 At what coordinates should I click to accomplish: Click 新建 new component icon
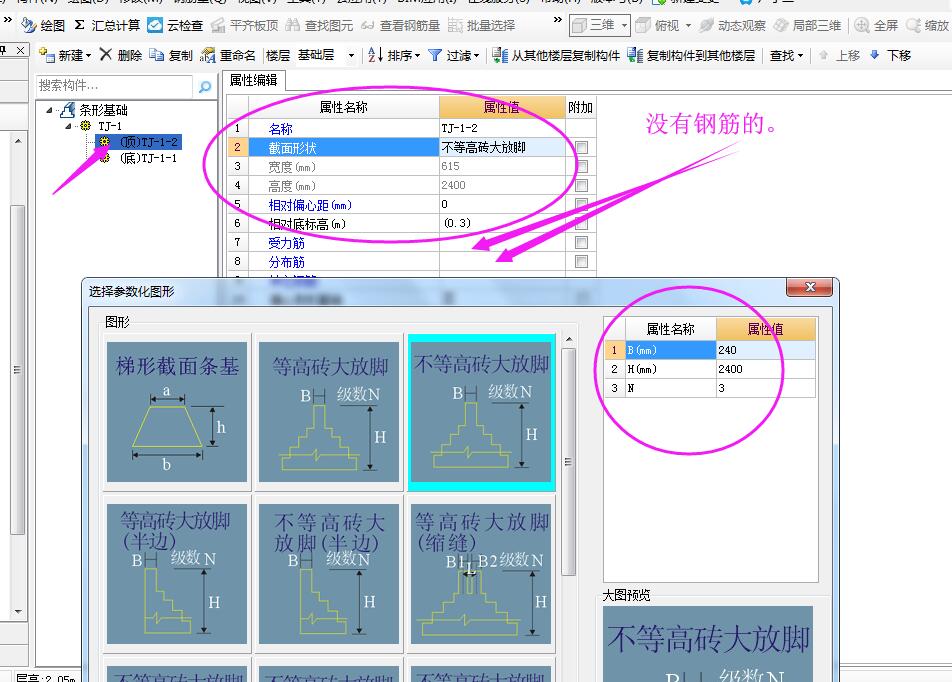click(x=47, y=55)
